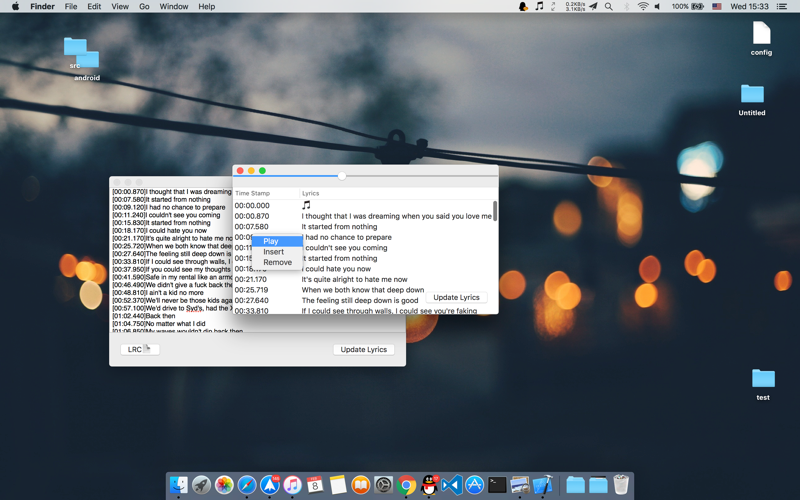Image resolution: width=800 pixels, height=500 pixels.
Task: Click the Time Stamp column header
Action: click(x=252, y=193)
